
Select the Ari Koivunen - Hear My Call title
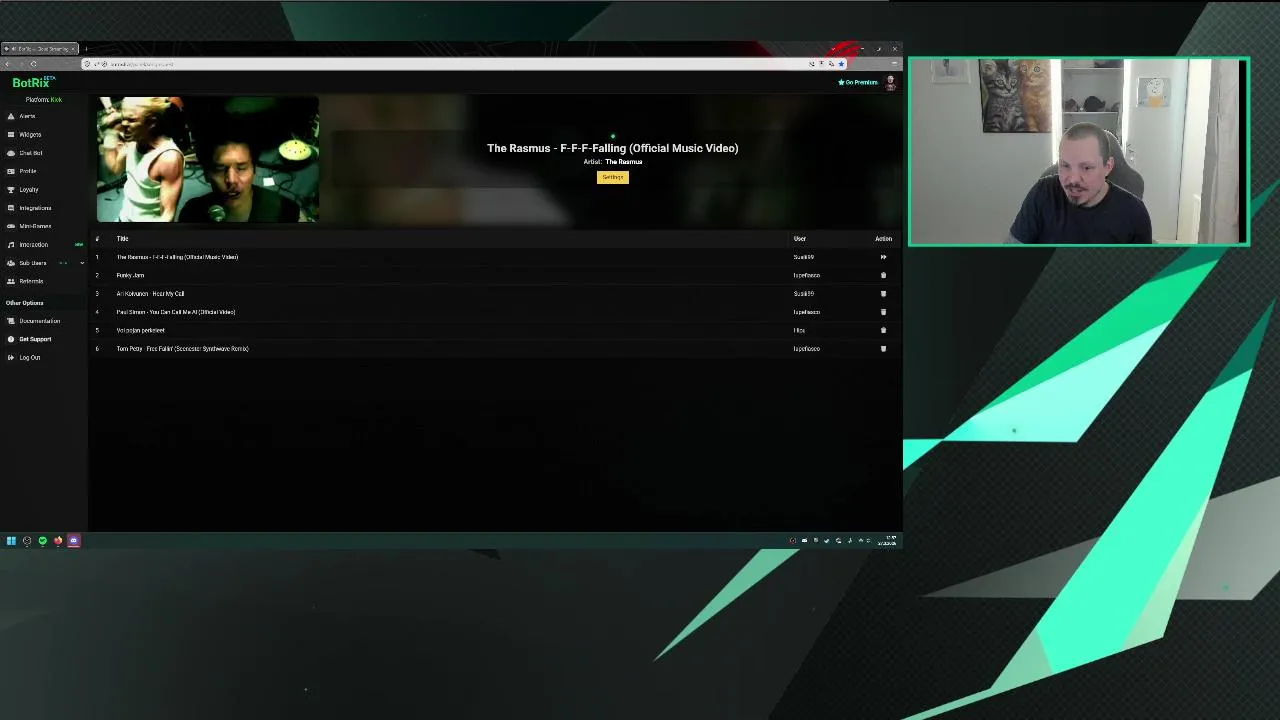pos(150,294)
